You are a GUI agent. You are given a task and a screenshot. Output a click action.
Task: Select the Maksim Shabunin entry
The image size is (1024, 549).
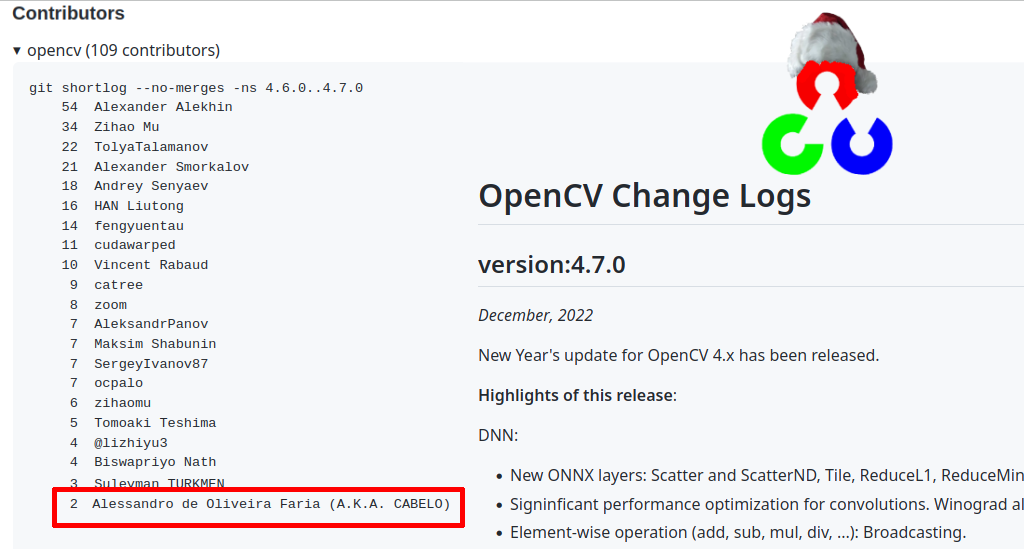155,344
